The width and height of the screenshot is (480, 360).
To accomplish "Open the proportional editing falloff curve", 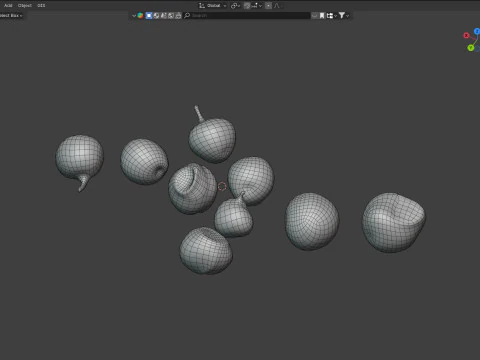I will [277, 6].
